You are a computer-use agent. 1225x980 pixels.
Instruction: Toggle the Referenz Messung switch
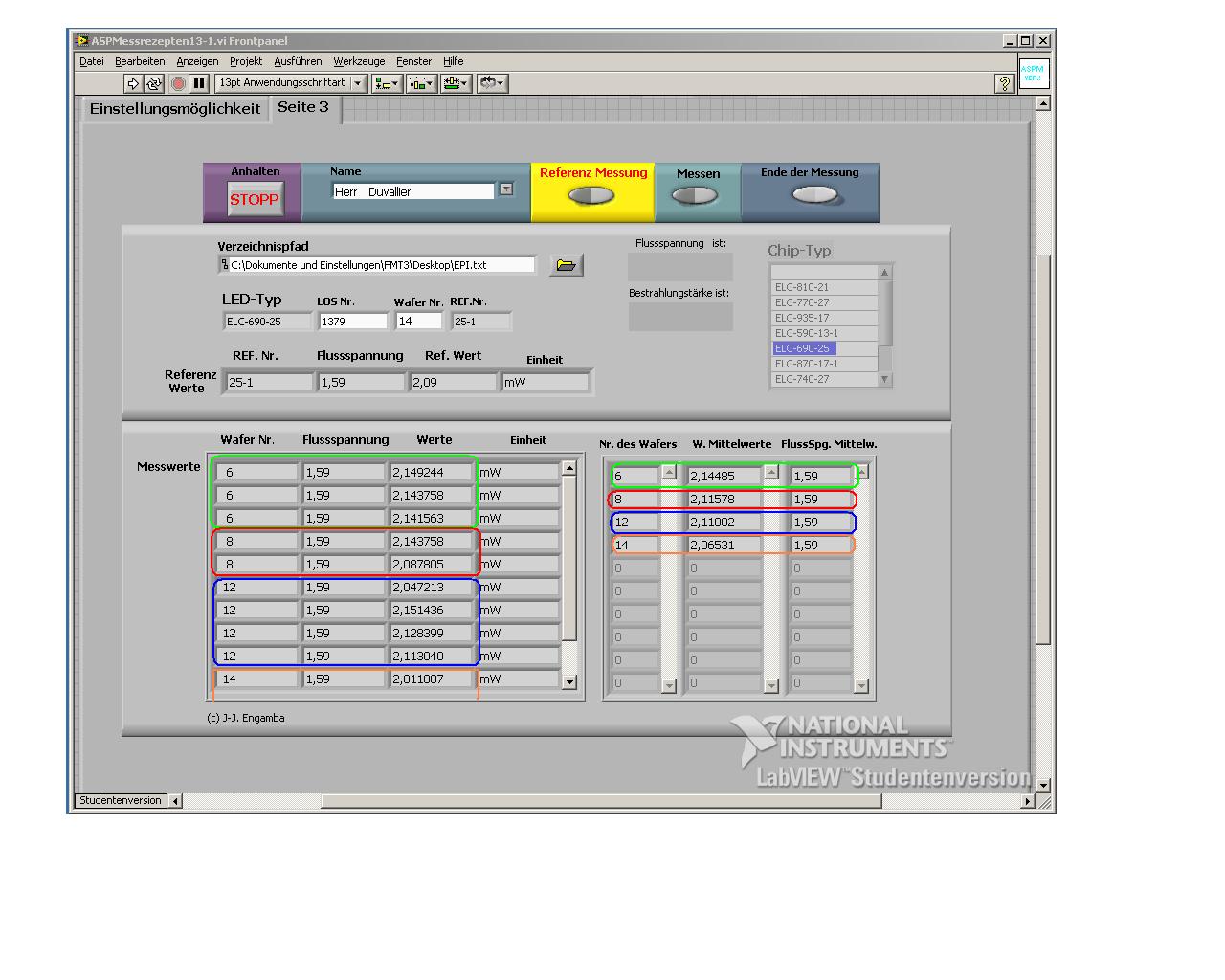point(591,195)
